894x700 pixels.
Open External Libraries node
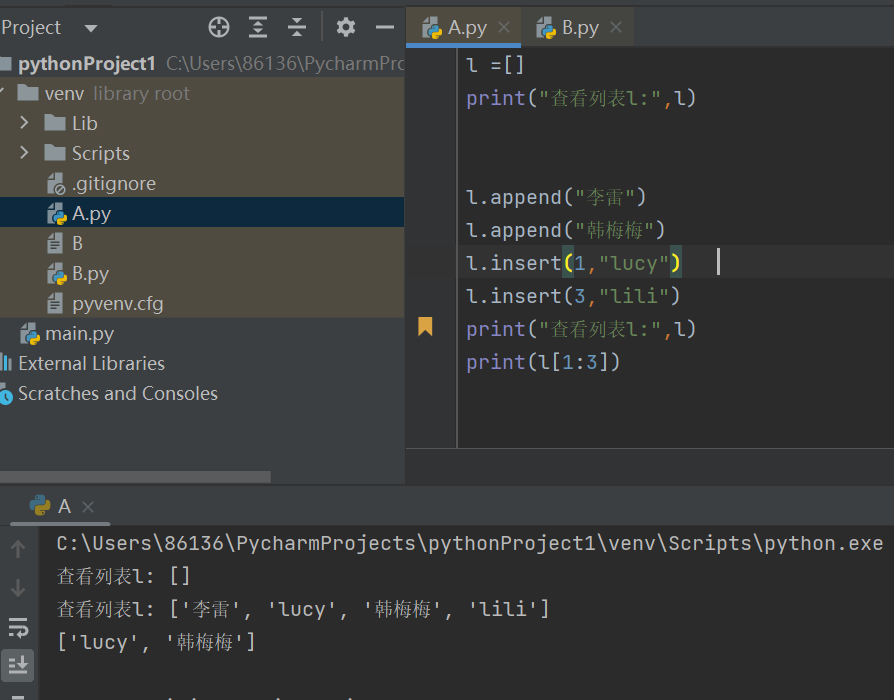pyautogui.click(x=91, y=363)
